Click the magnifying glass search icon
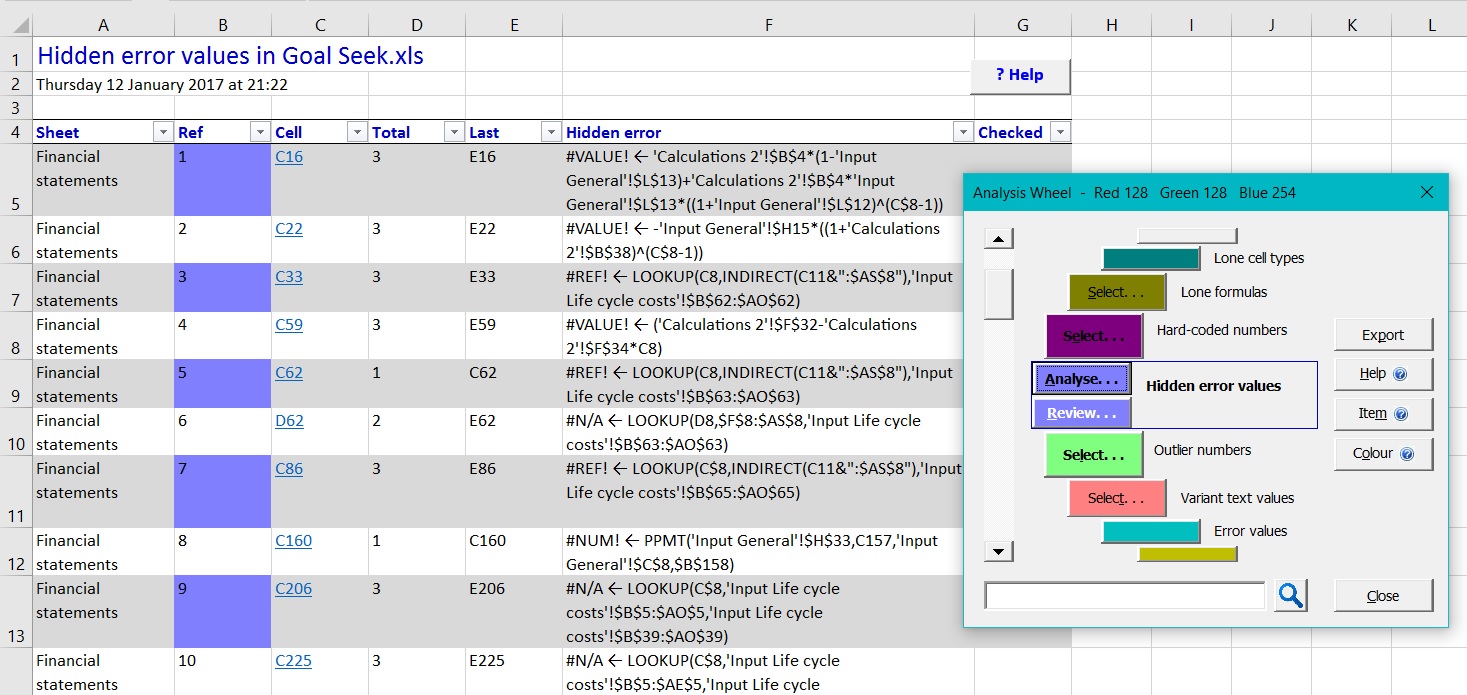The height and width of the screenshot is (695, 1467). 1291,596
